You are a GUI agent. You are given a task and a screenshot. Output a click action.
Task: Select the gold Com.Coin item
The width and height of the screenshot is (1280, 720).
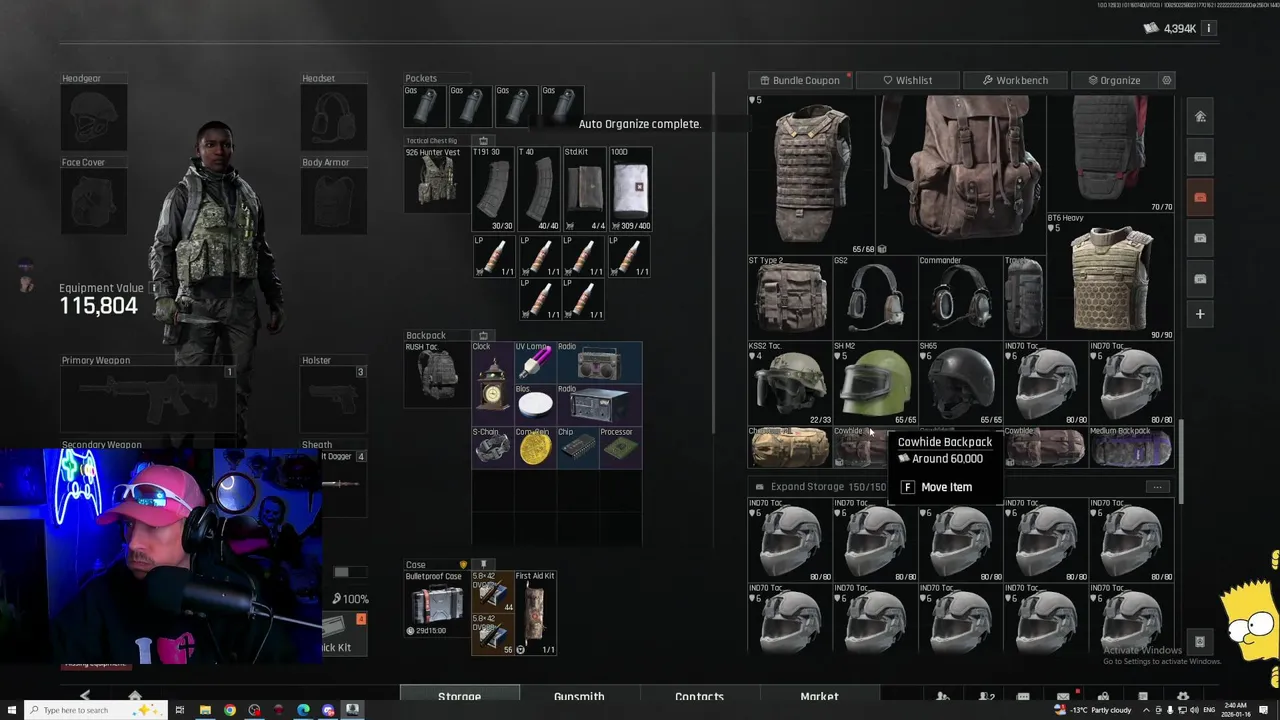click(x=535, y=447)
